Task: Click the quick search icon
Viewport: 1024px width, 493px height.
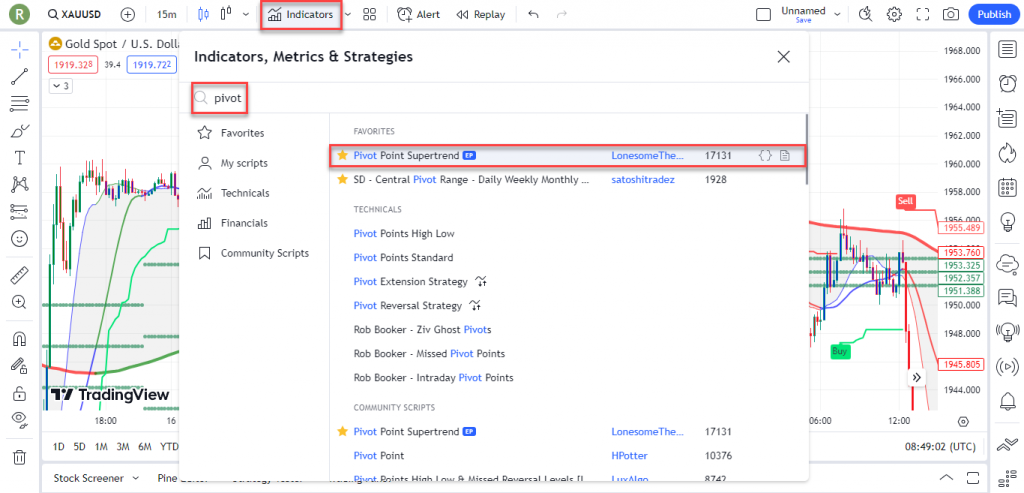Action: point(865,14)
